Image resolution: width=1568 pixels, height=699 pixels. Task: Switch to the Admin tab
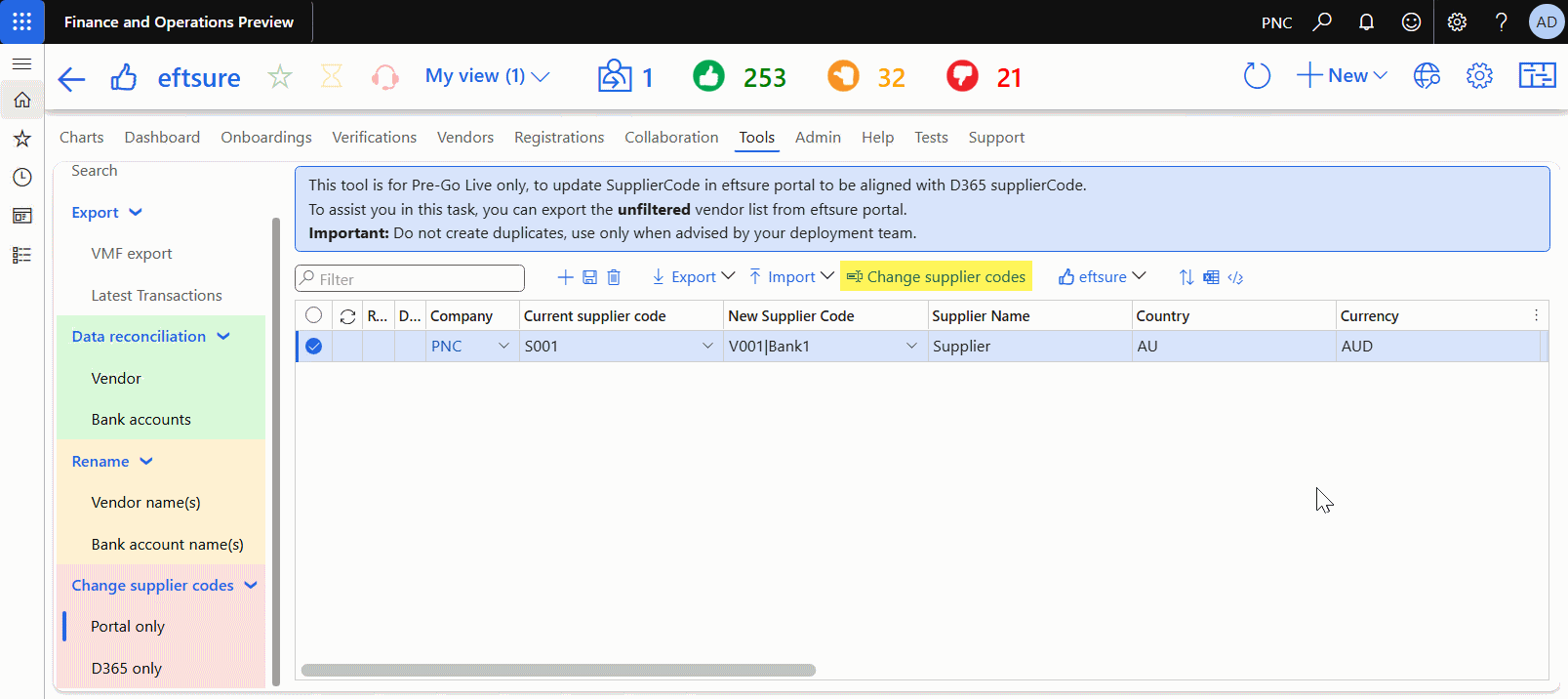pyautogui.click(x=818, y=138)
